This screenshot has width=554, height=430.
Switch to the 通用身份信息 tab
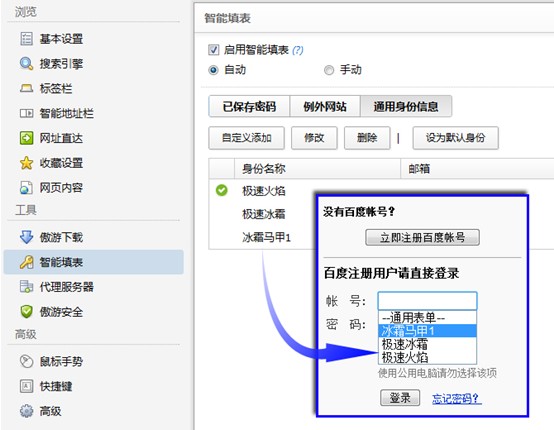(x=406, y=106)
